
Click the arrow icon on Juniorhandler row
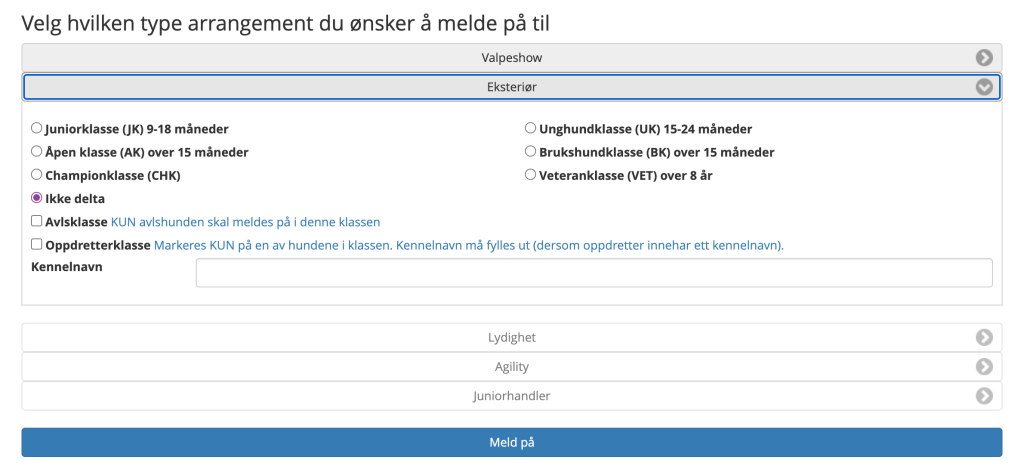[x=984, y=396]
